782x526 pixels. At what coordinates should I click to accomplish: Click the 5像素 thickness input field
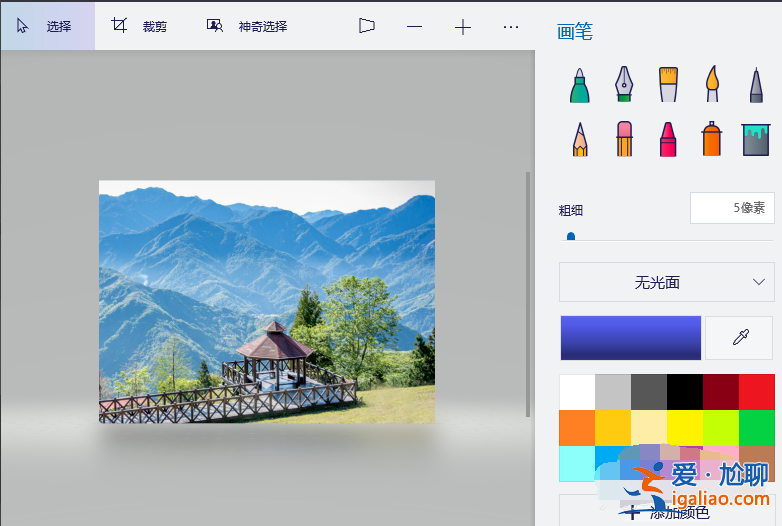coord(732,208)
